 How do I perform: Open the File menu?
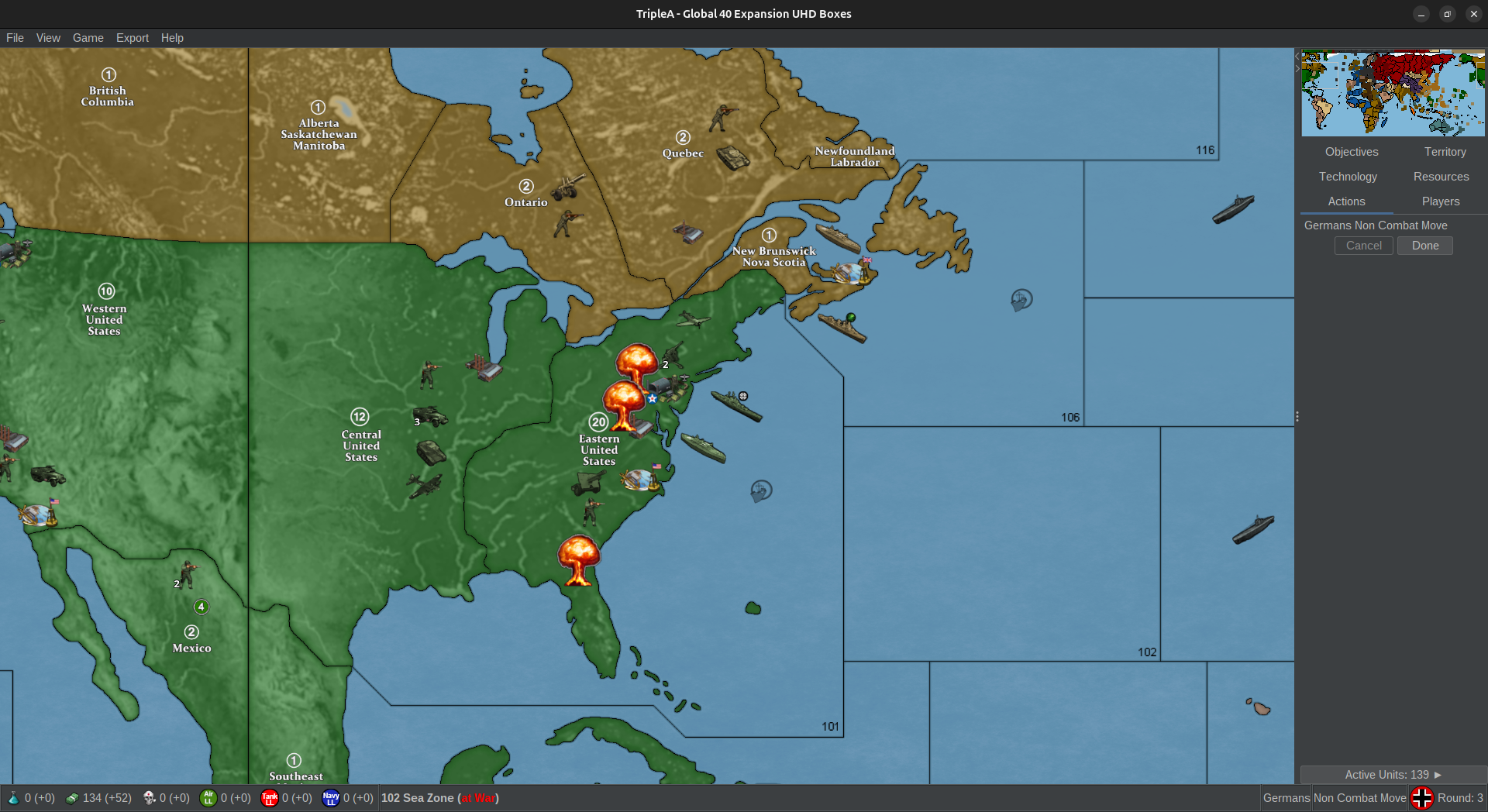15,38
